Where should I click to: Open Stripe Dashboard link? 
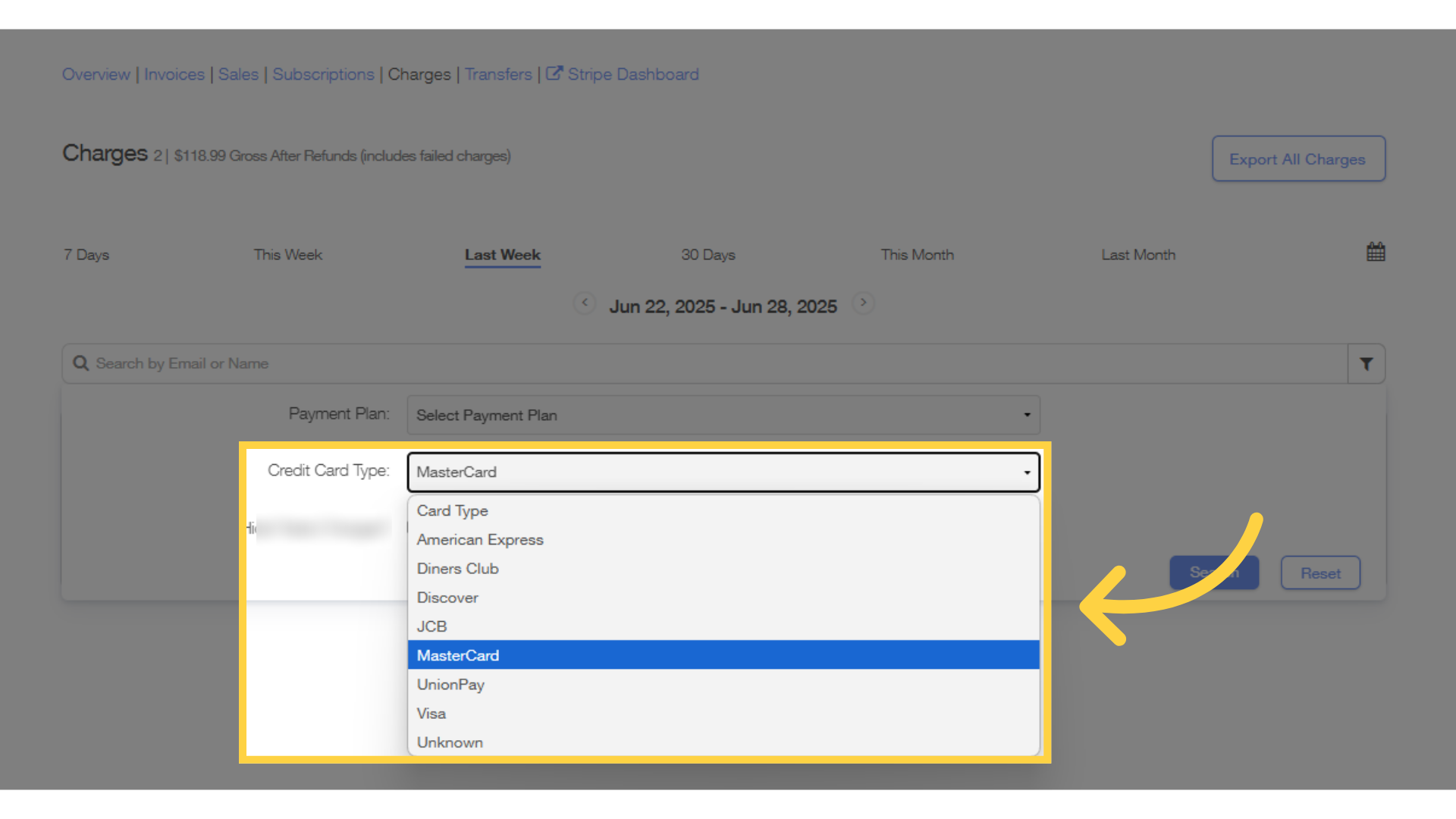[x=633, y=74]
